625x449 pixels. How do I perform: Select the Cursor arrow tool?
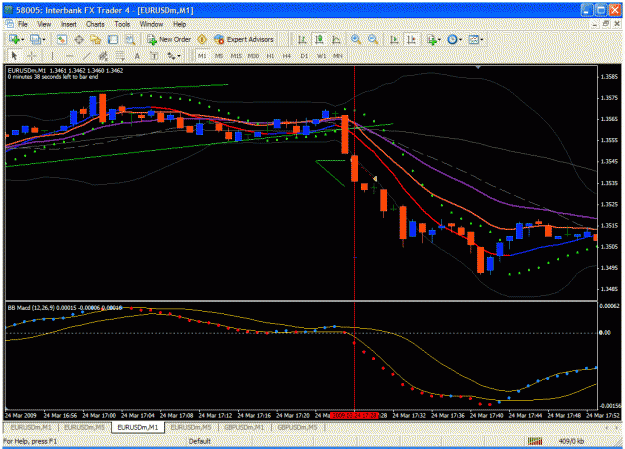pyautogui.click(x=15, y=56)
